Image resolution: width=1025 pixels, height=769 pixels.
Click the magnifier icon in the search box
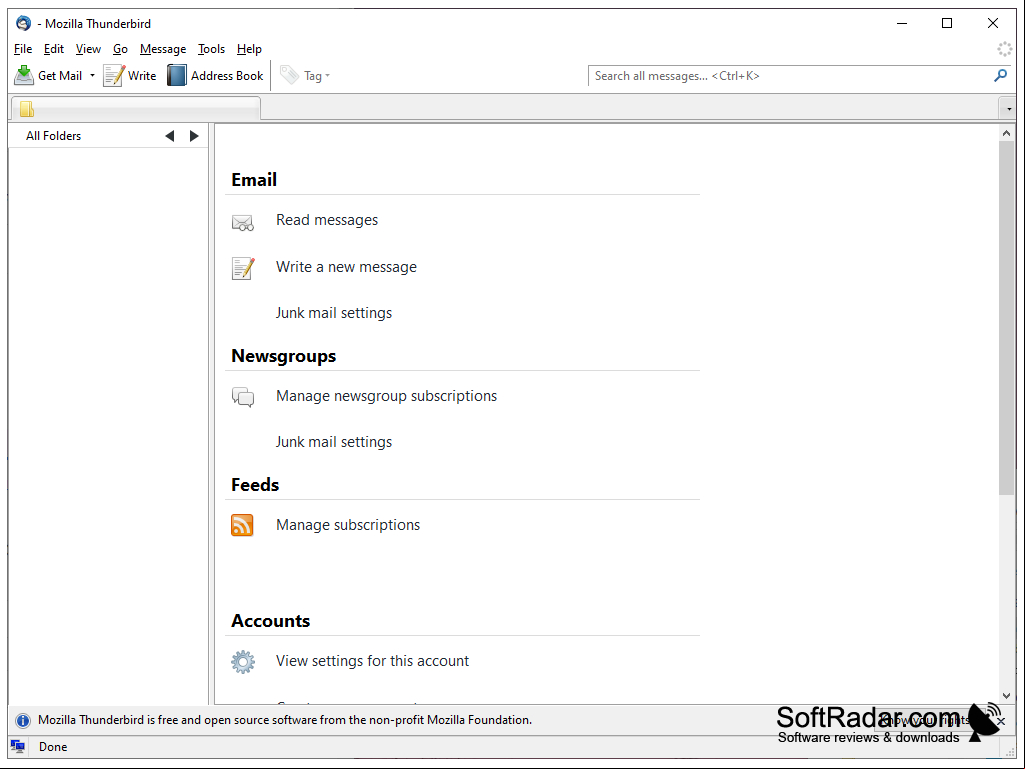[x=1000, y=76]
